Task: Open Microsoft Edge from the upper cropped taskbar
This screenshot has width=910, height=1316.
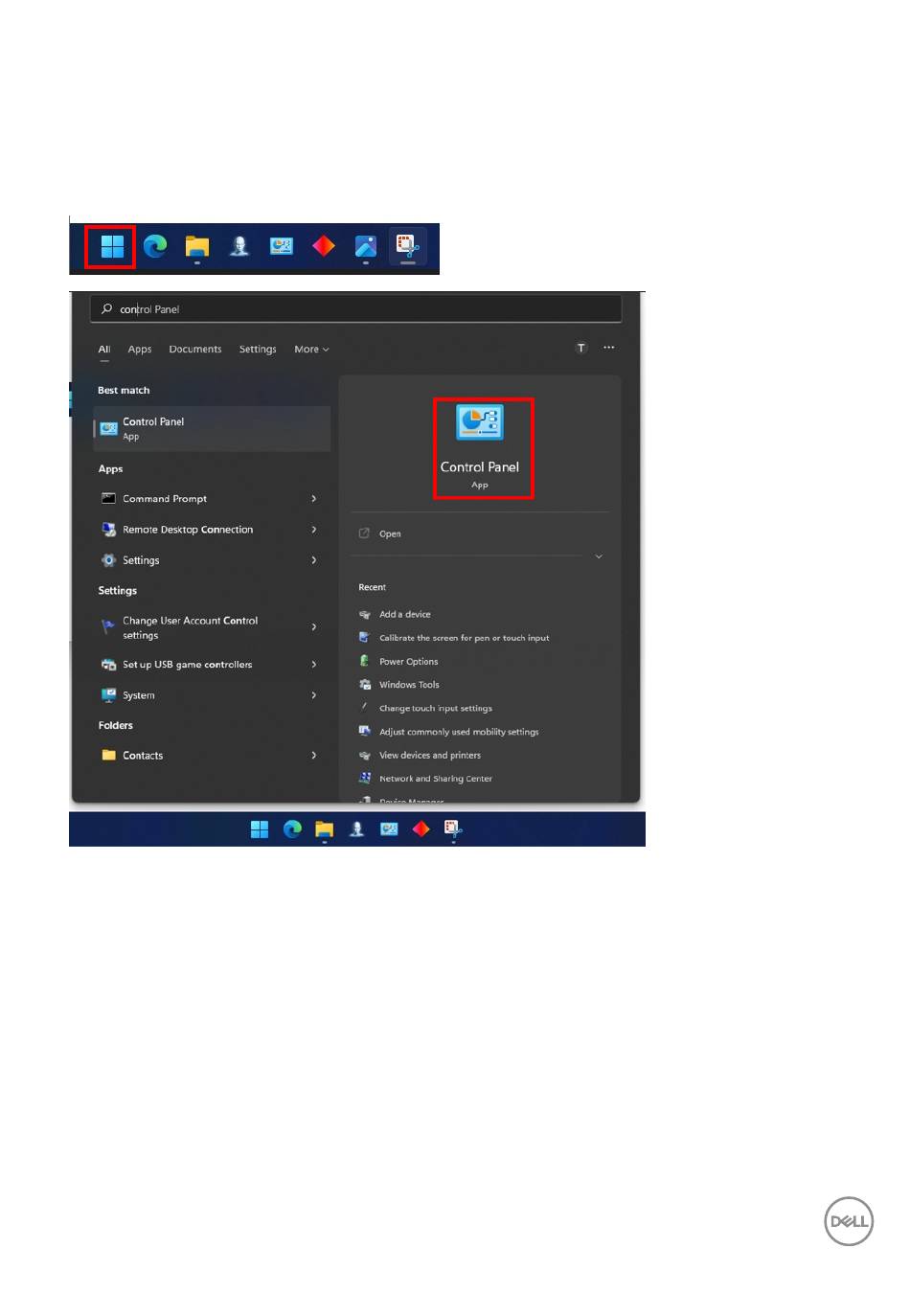Action: tap(155, 247)
